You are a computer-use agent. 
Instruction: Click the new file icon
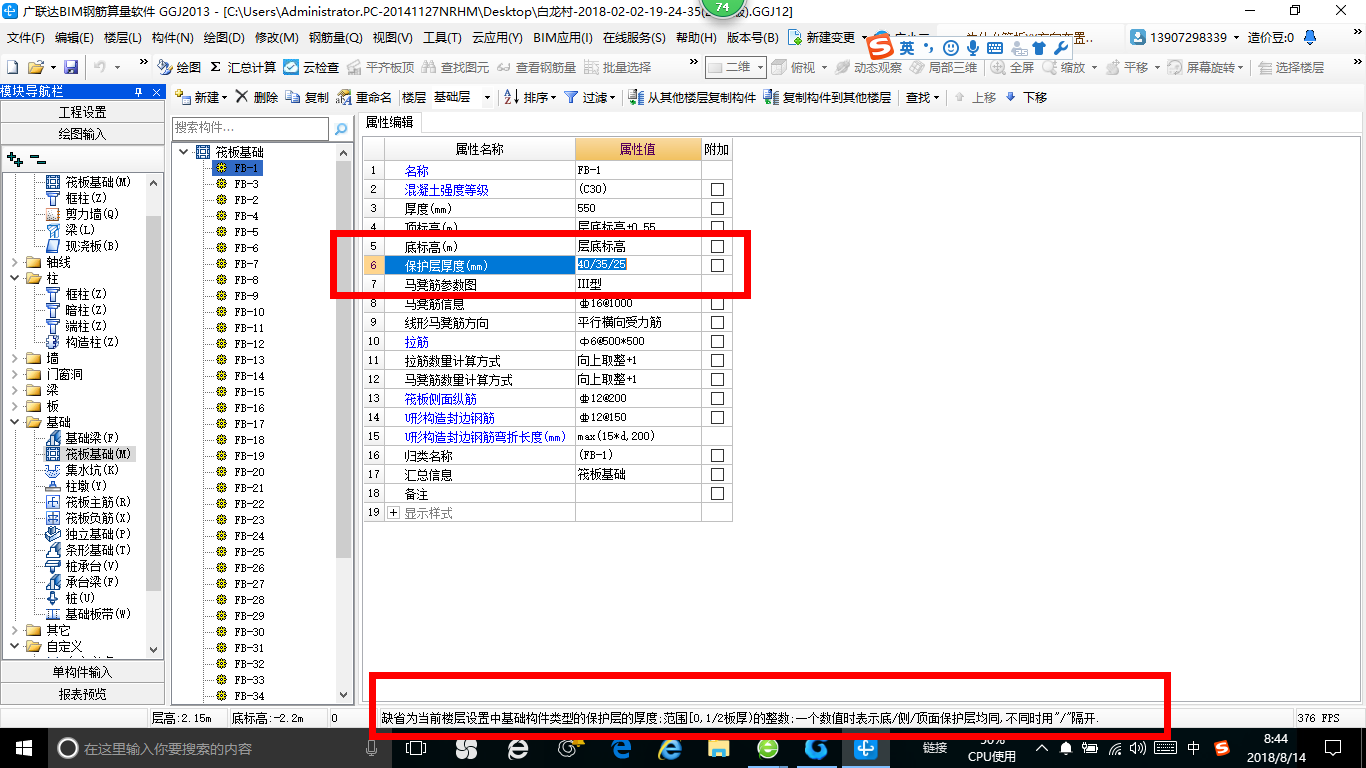[x=12, y=67]
